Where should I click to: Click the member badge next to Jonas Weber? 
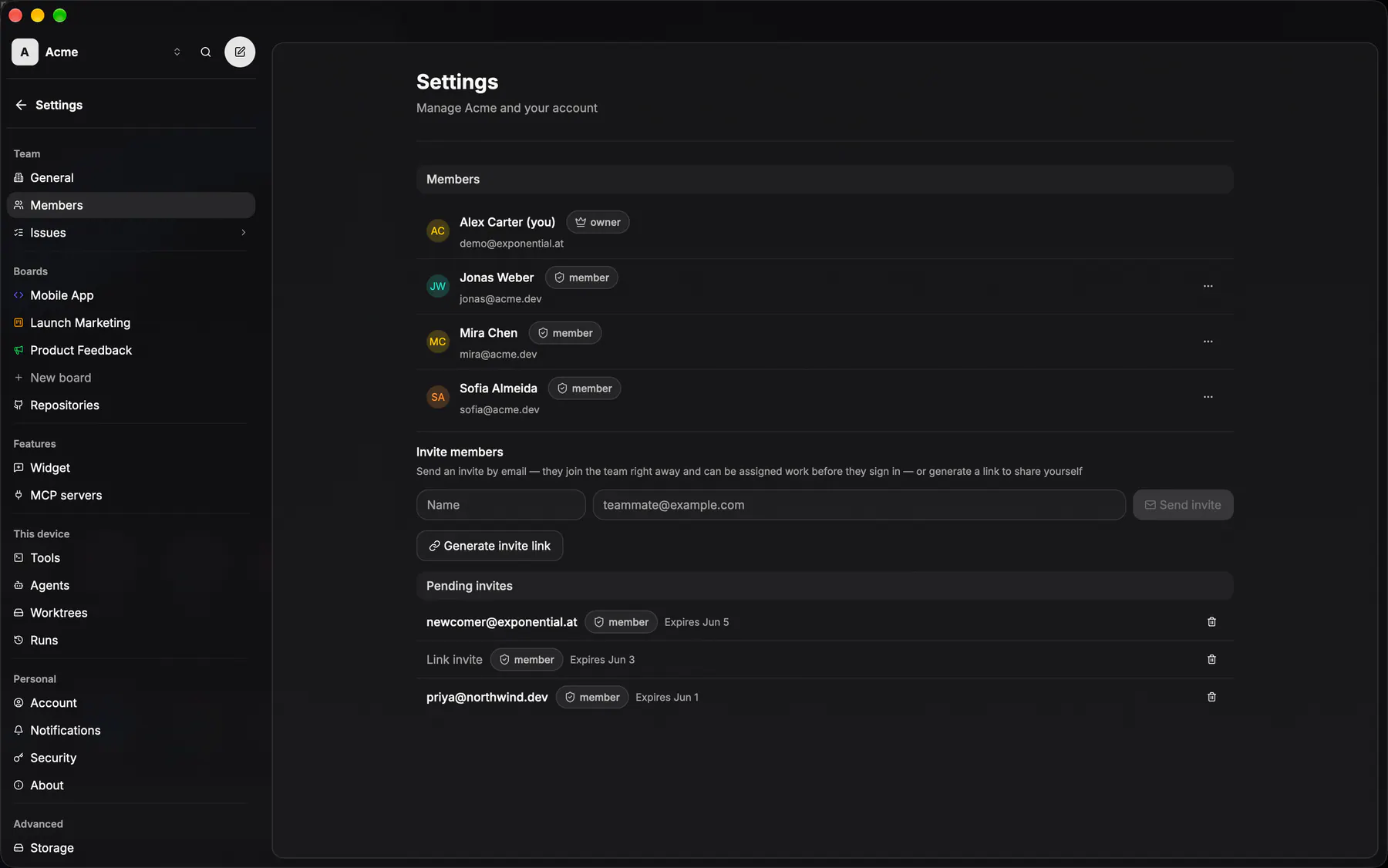[x=581, y=278]
